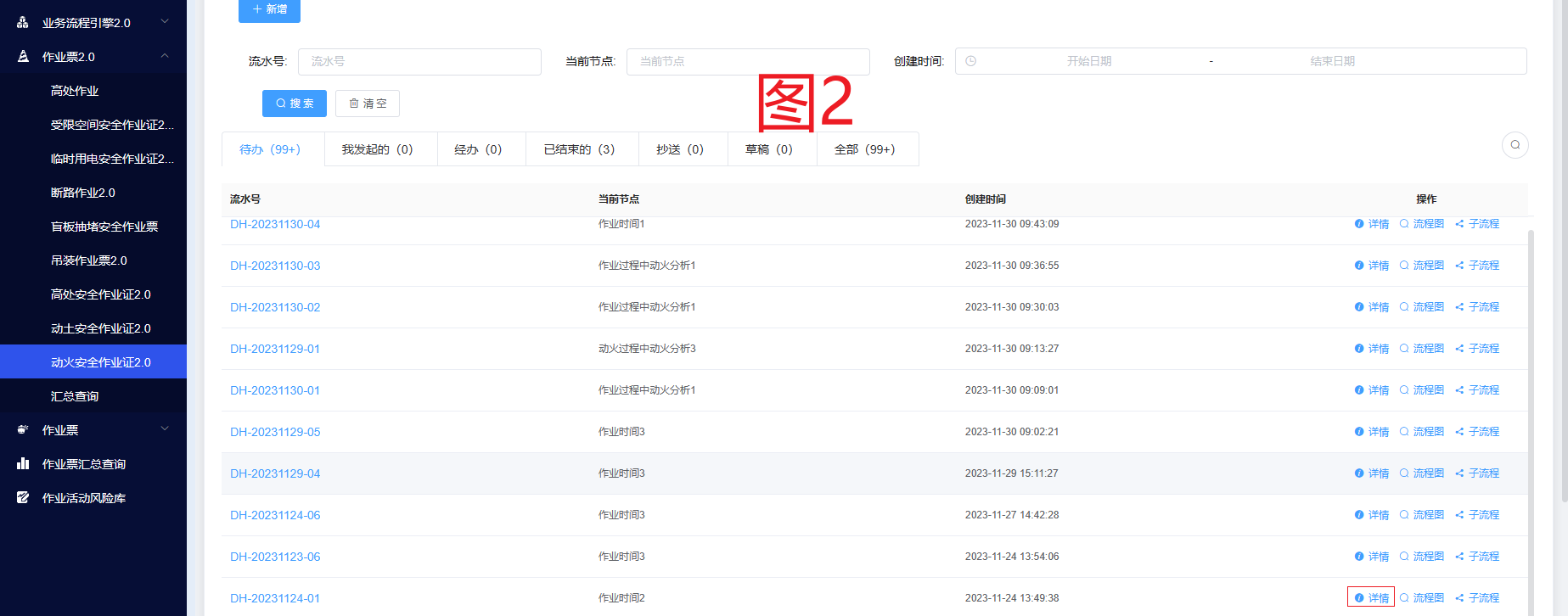The width and height of the screenshot is (1568, 616).
Task: View 流程图 for DH-20231124-06
Action: pos(1422,515)
